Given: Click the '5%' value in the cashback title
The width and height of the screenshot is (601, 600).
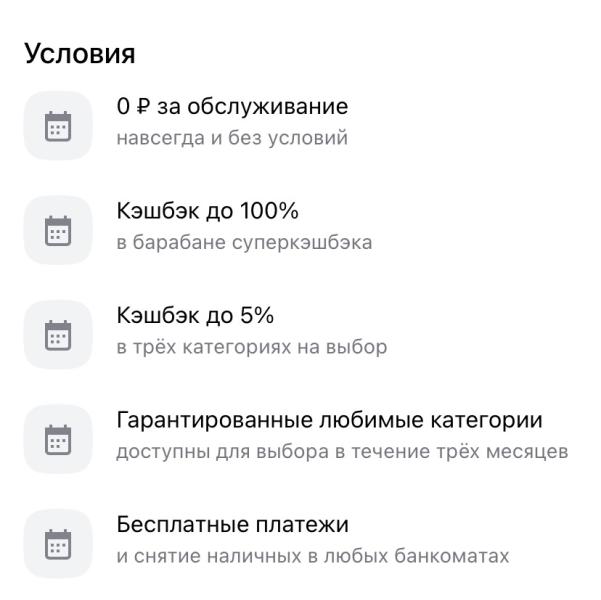Looking at the screenshot, I should (x=256, y=316).
